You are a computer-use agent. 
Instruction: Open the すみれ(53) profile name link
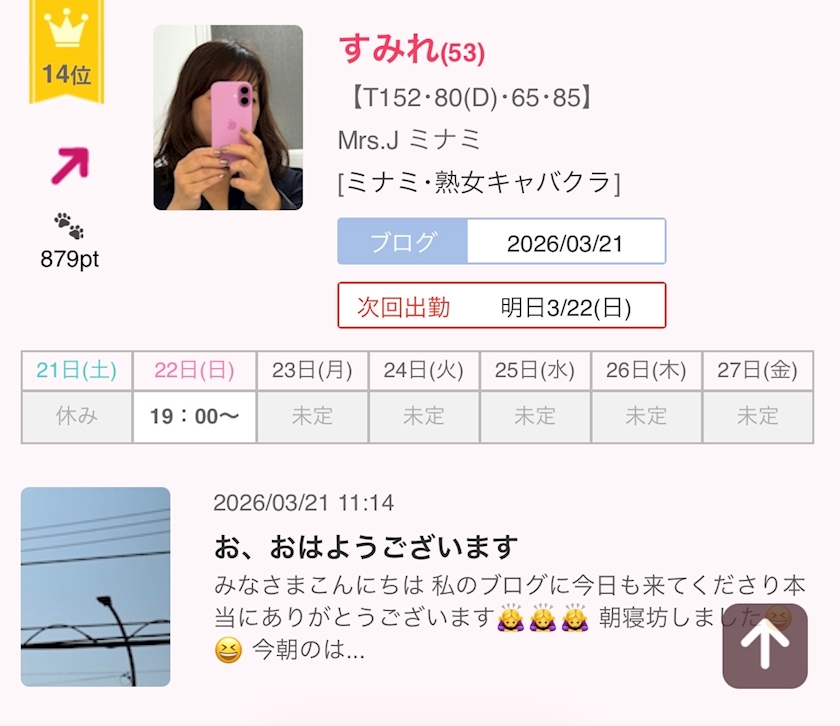[411, 49]
